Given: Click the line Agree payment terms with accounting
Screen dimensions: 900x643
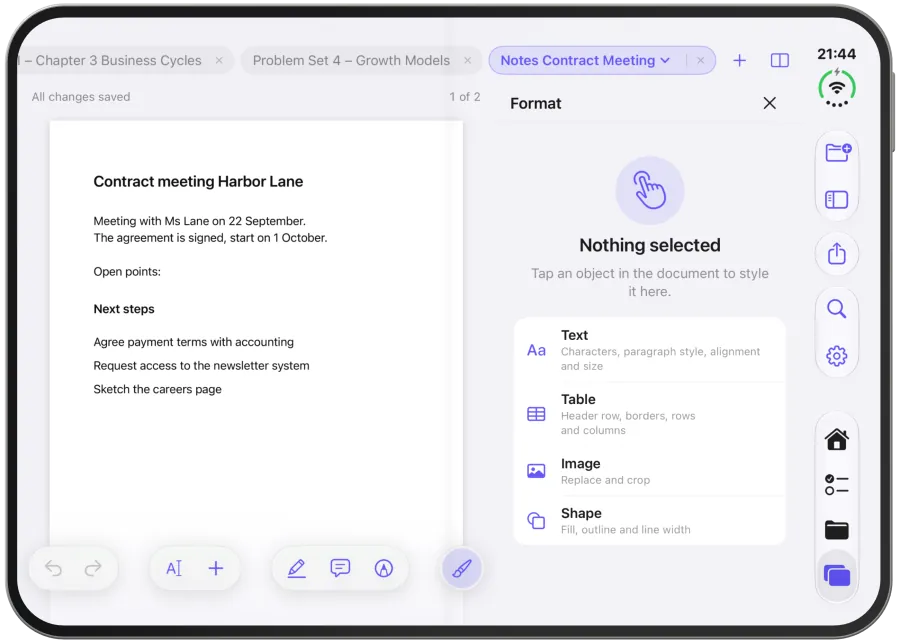Looking at the screenshot, I should 193,342.
